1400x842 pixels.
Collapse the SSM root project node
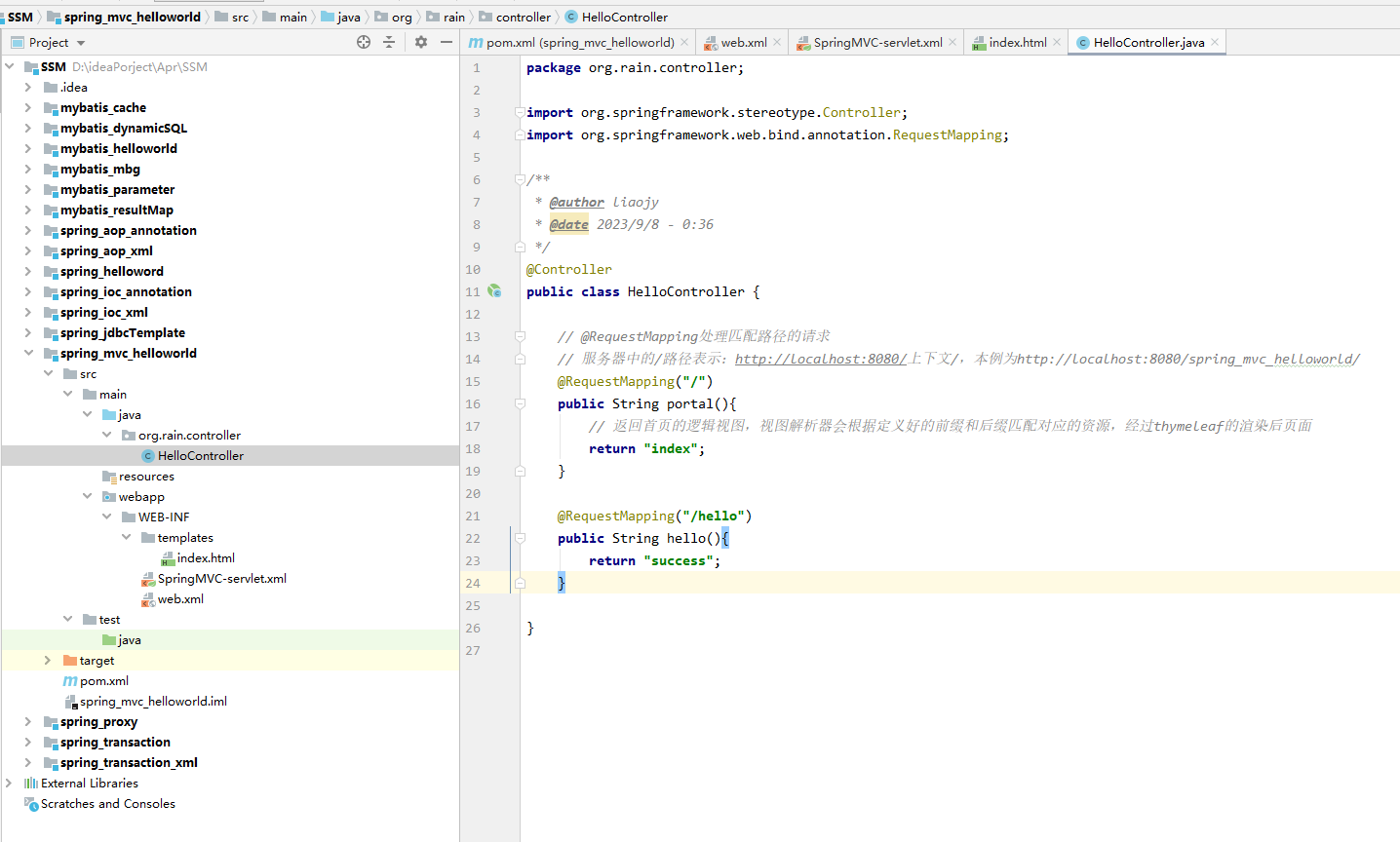[x=10, y=66]
